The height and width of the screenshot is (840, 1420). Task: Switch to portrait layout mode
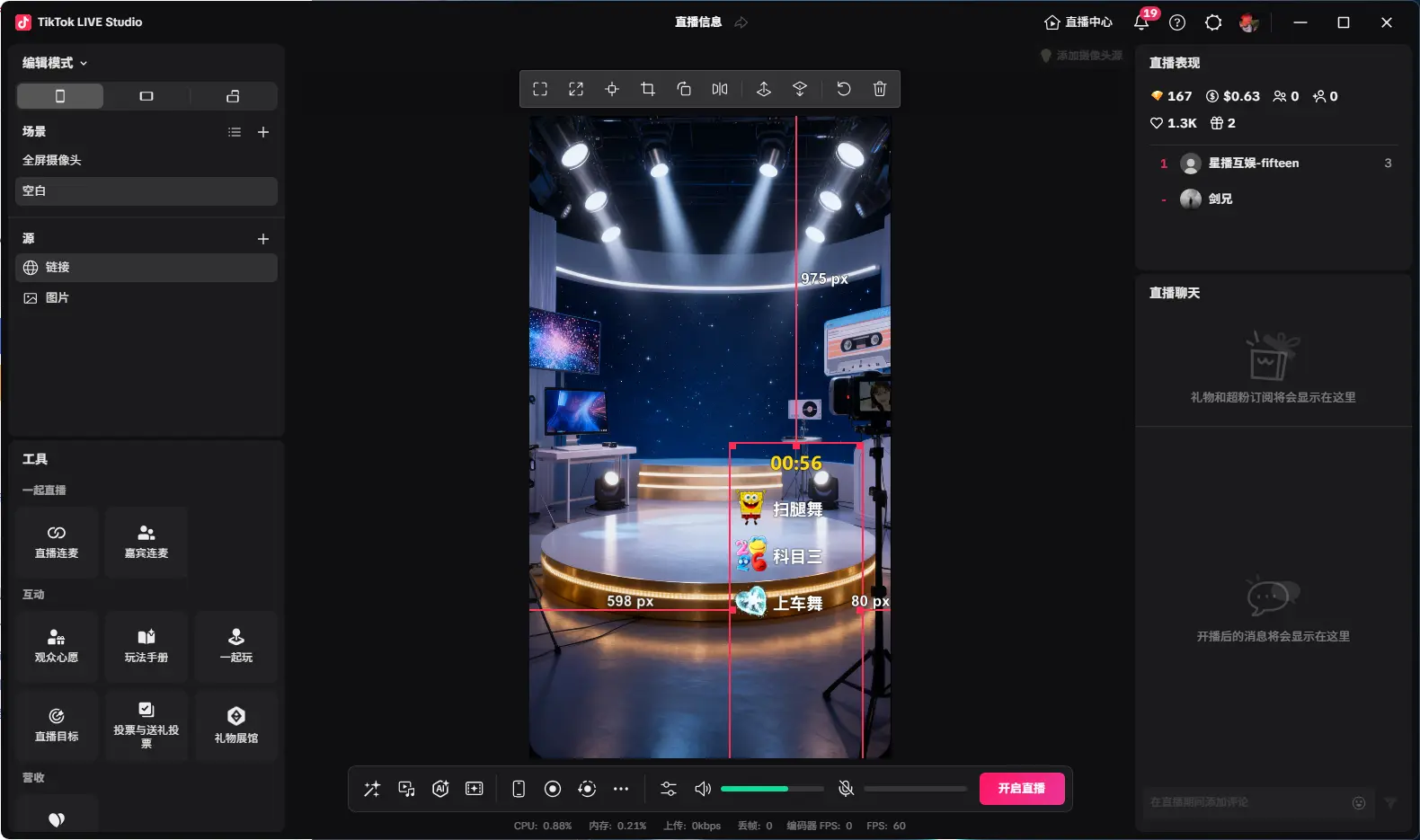point(60,96)
